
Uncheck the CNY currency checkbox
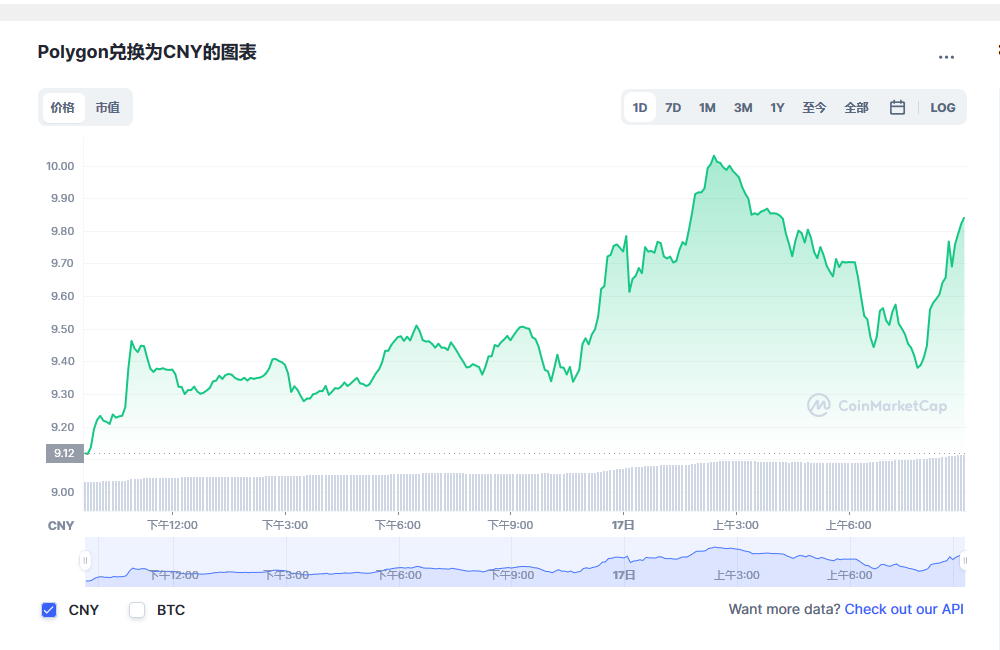pos(49,610)
